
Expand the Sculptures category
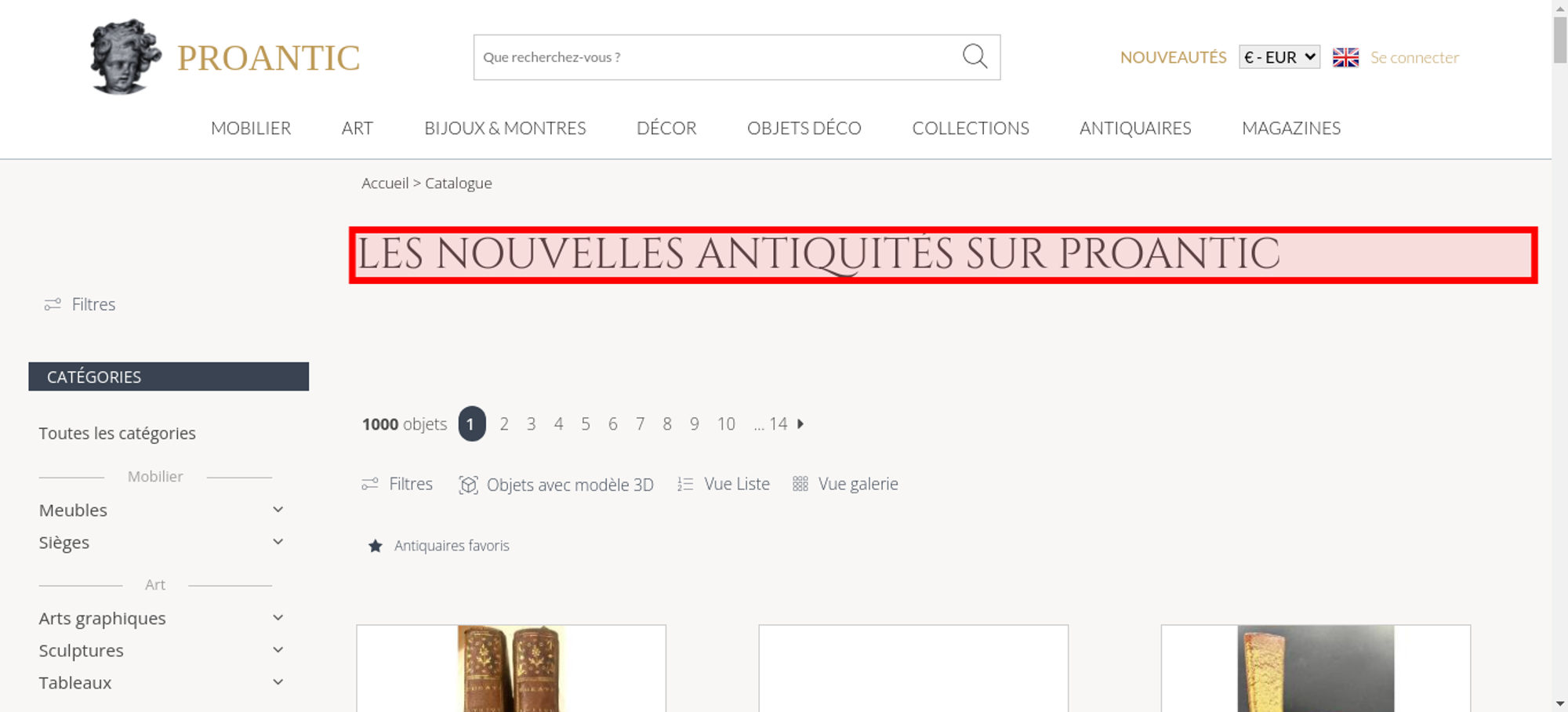[278, 650]
